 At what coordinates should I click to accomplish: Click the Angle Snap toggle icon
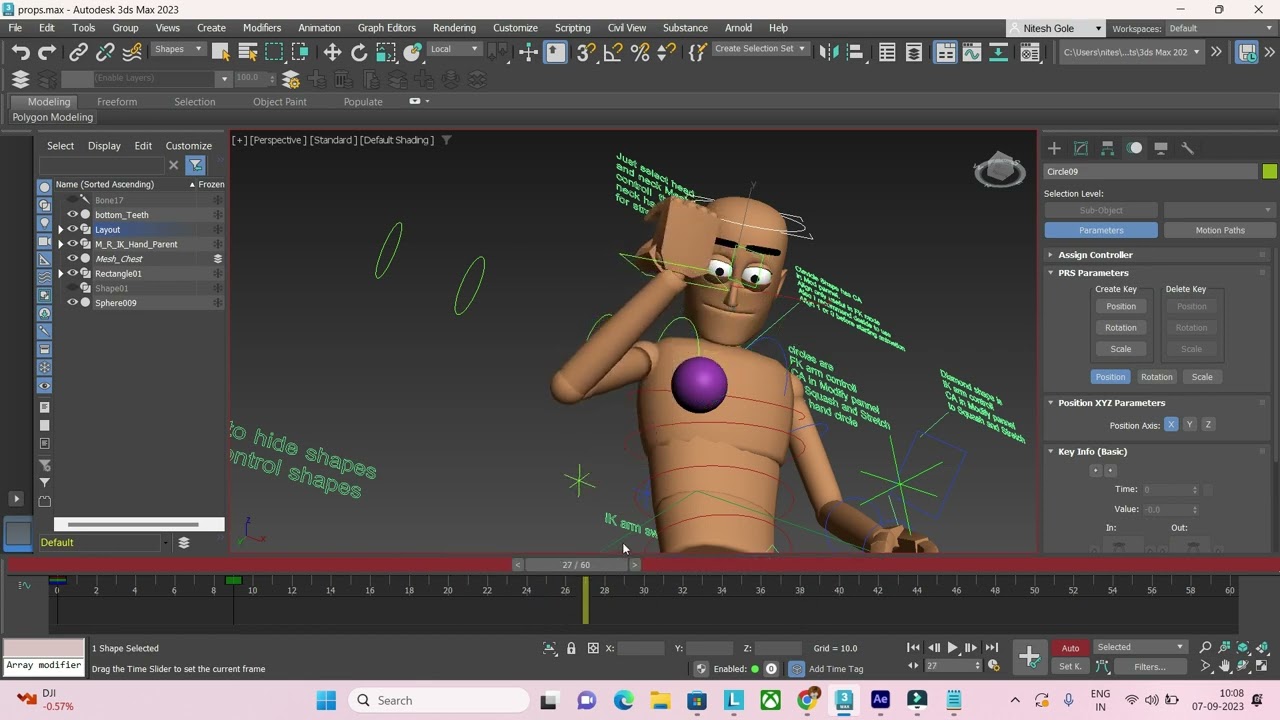coord(613,52)
